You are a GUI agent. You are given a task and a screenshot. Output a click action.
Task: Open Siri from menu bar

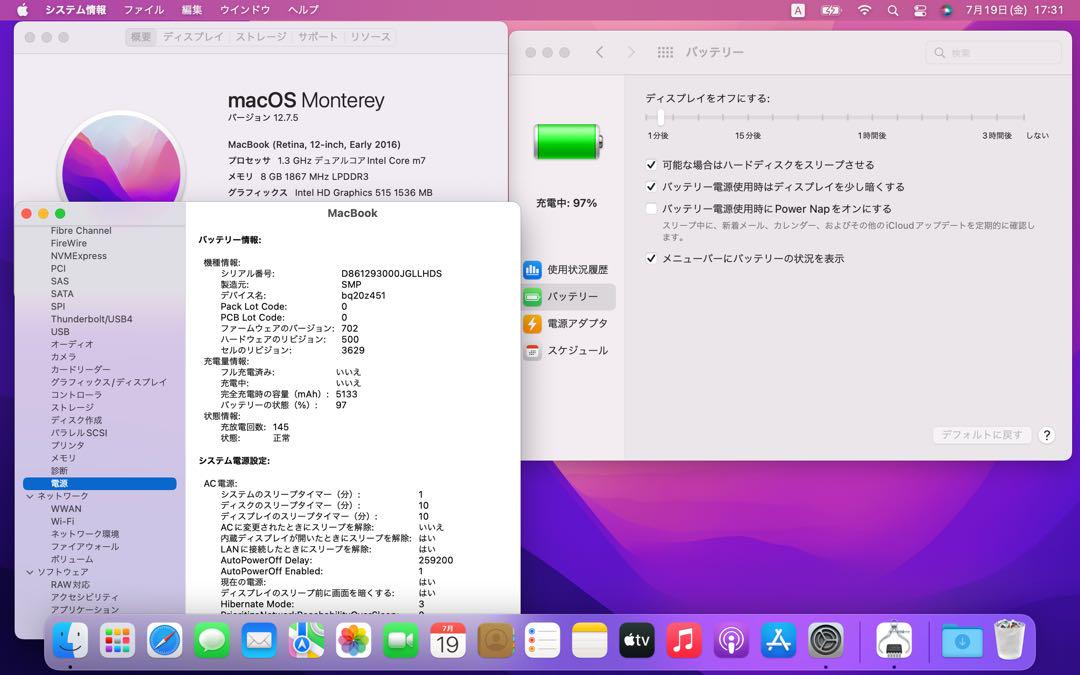(x=947, y=10)
